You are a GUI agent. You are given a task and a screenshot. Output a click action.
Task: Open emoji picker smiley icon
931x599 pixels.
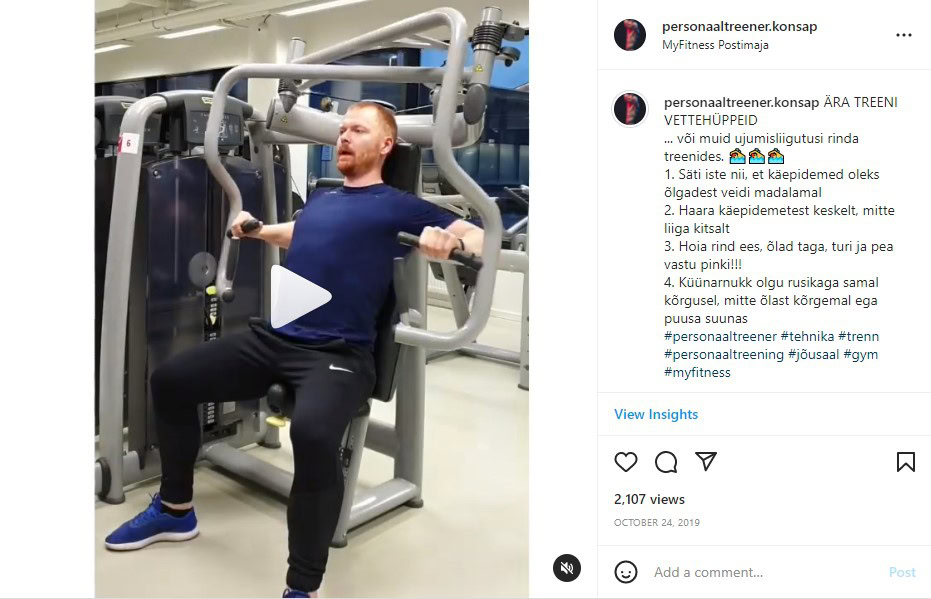pos(625,572)
